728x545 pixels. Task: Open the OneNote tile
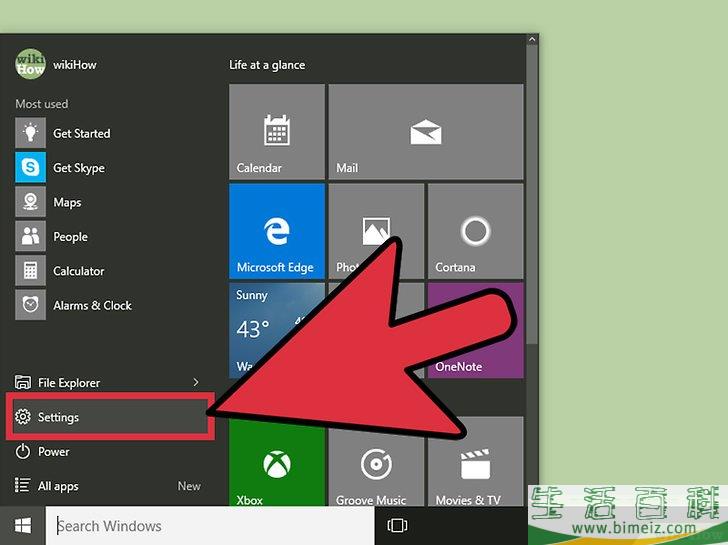click(475, 331)
